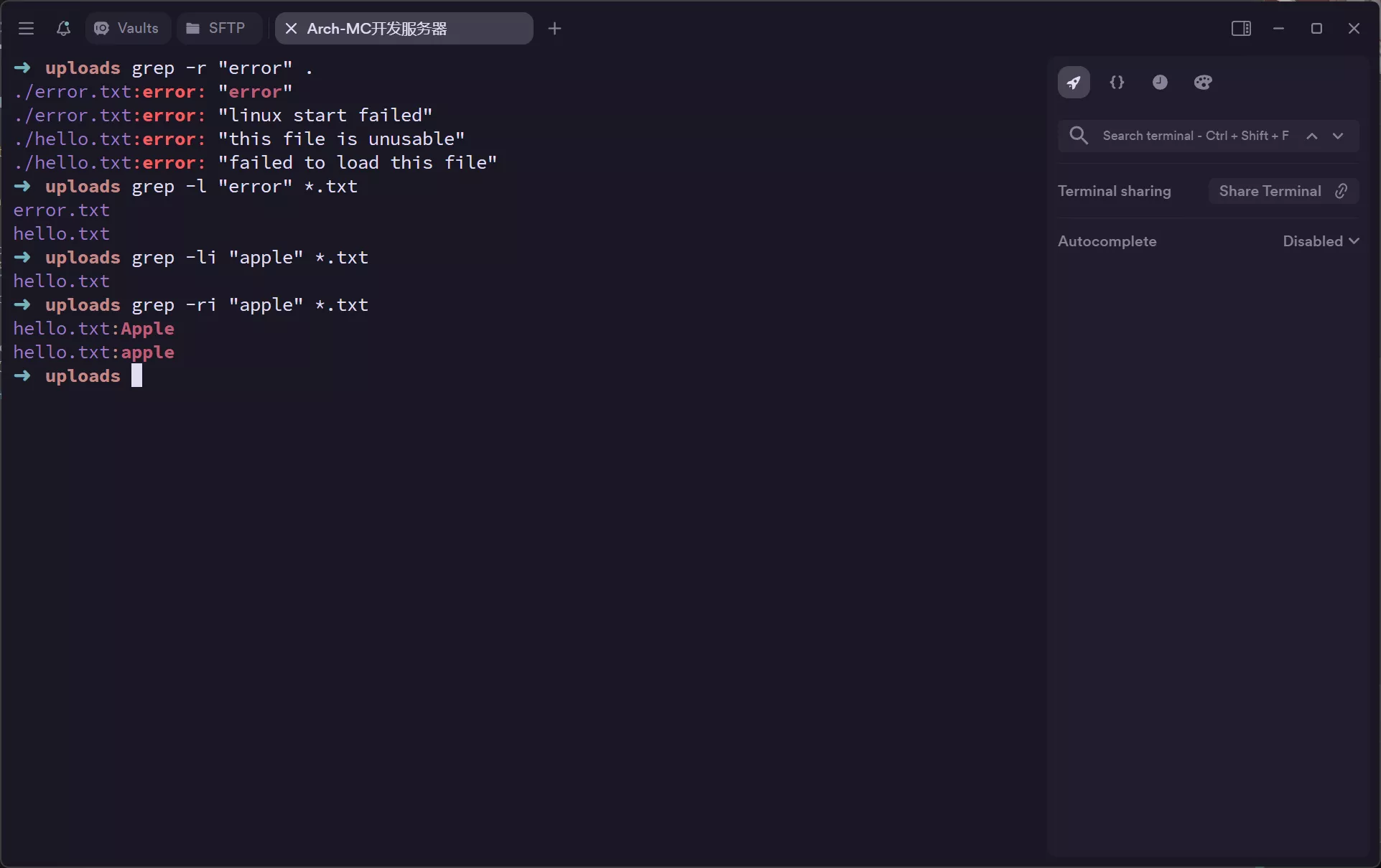Focus the Search terminal input field
Viewport: 1381px width, 868px height.
click(1195, 136)
